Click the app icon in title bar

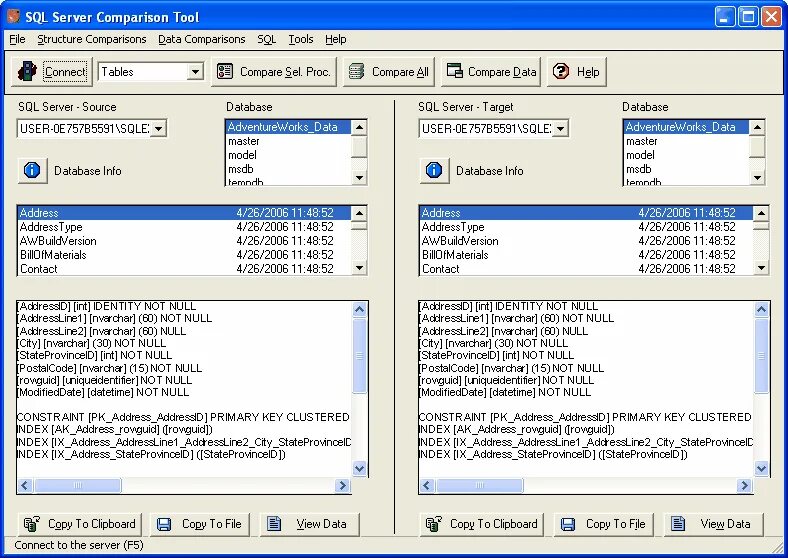coord(14,16)
